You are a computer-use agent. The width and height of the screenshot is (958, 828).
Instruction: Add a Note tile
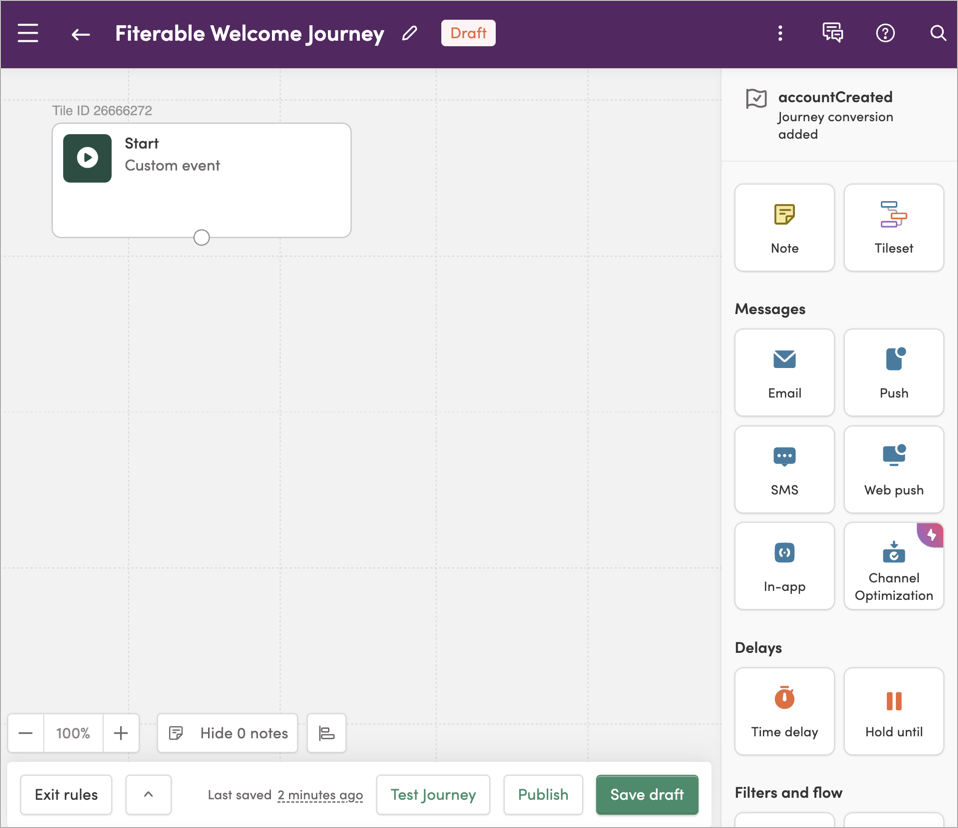click(x=784, y=227)
